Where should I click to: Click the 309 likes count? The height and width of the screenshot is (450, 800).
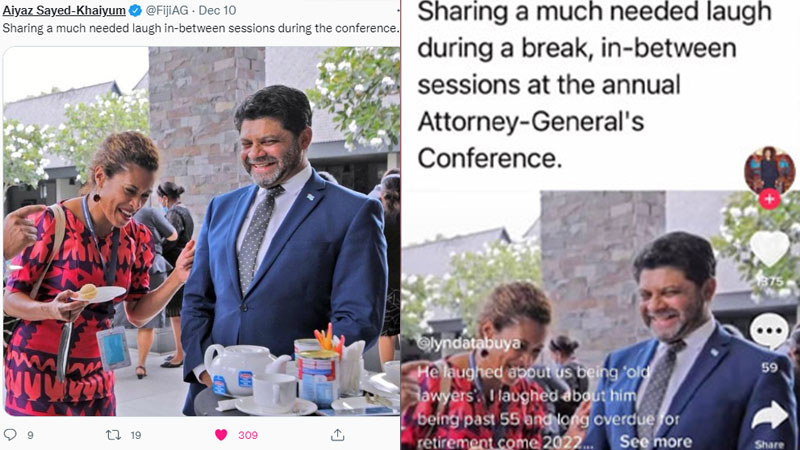[248, 435]
